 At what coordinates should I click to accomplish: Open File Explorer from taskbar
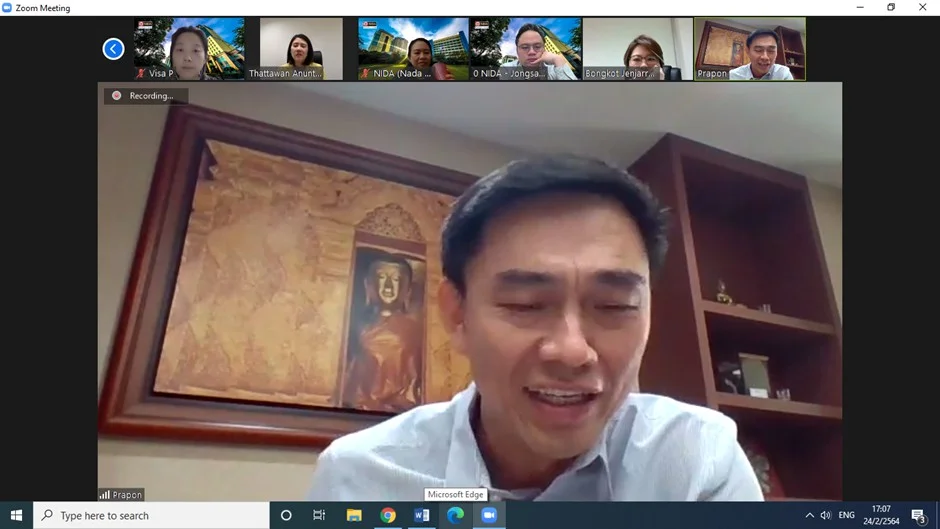pyautogui.click(x=354, y=515)
